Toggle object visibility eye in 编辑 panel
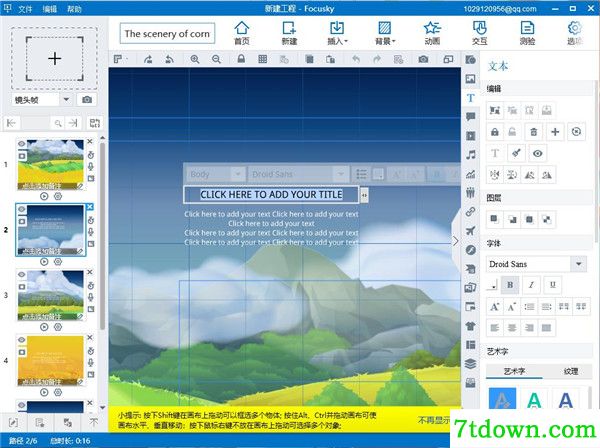Image resolution: width=600 pixels, height=448 pixels. (537, 153)
